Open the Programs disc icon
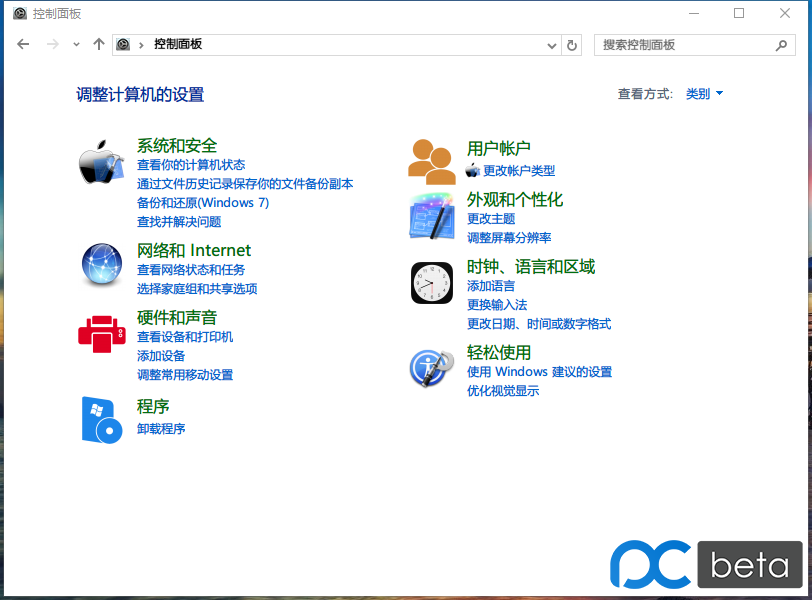Viewport: 812px width, 600px height. pyautogui.click(x=101, y=420)
